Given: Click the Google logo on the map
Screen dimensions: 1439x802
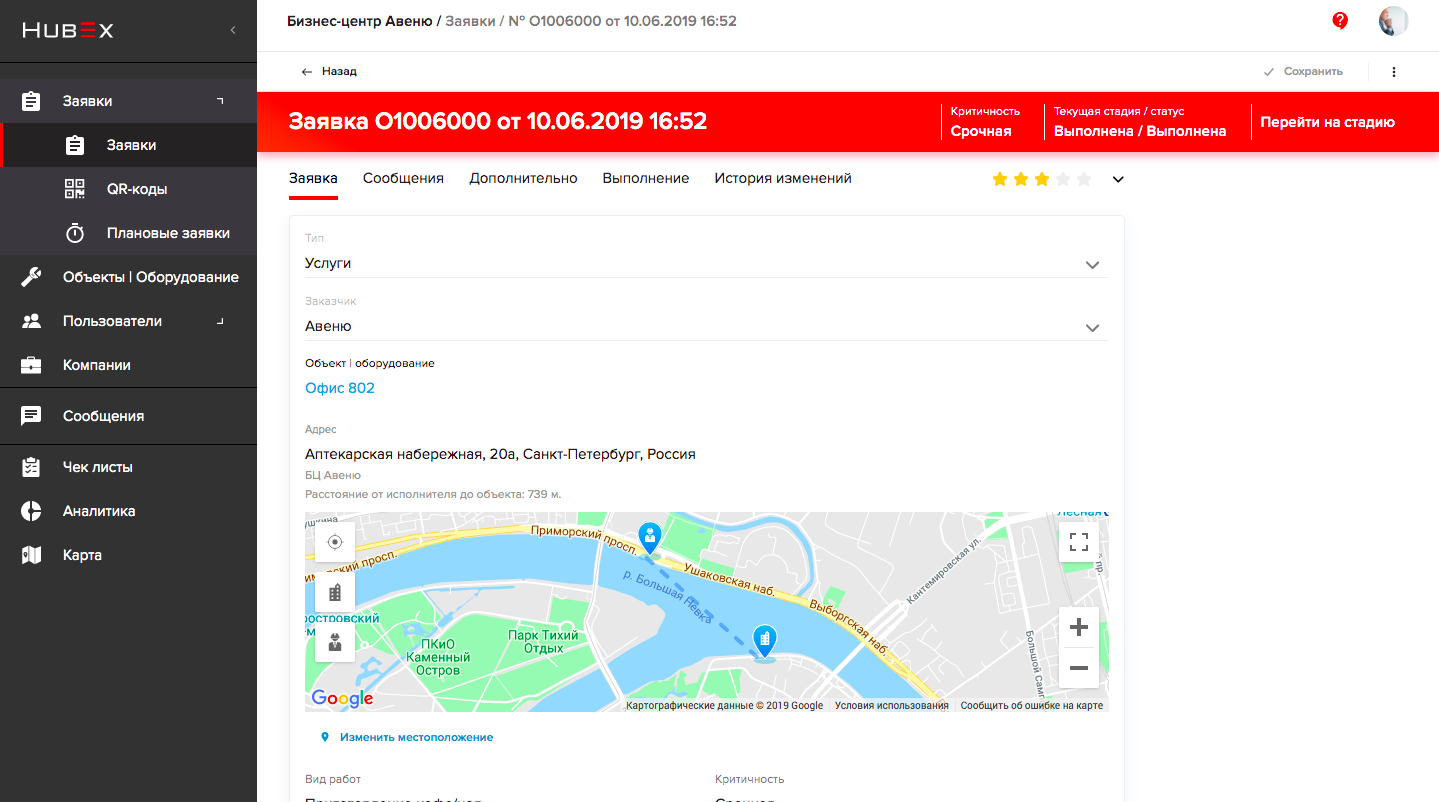Looking at the screenshot, I should [x=342, y=698].
